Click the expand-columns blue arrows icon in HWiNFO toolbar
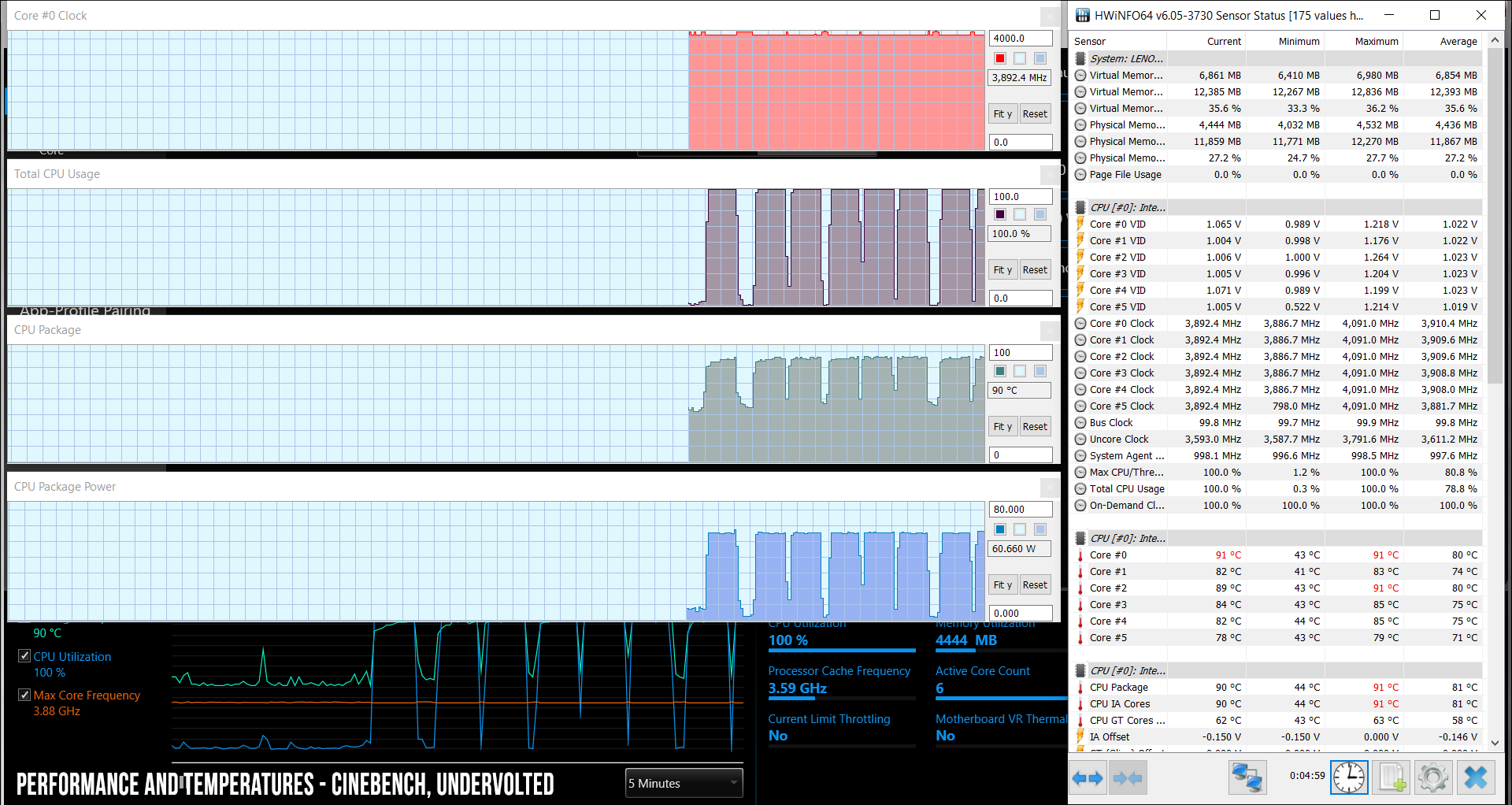Screen dimensions: 1512x805 point(1088,778)
